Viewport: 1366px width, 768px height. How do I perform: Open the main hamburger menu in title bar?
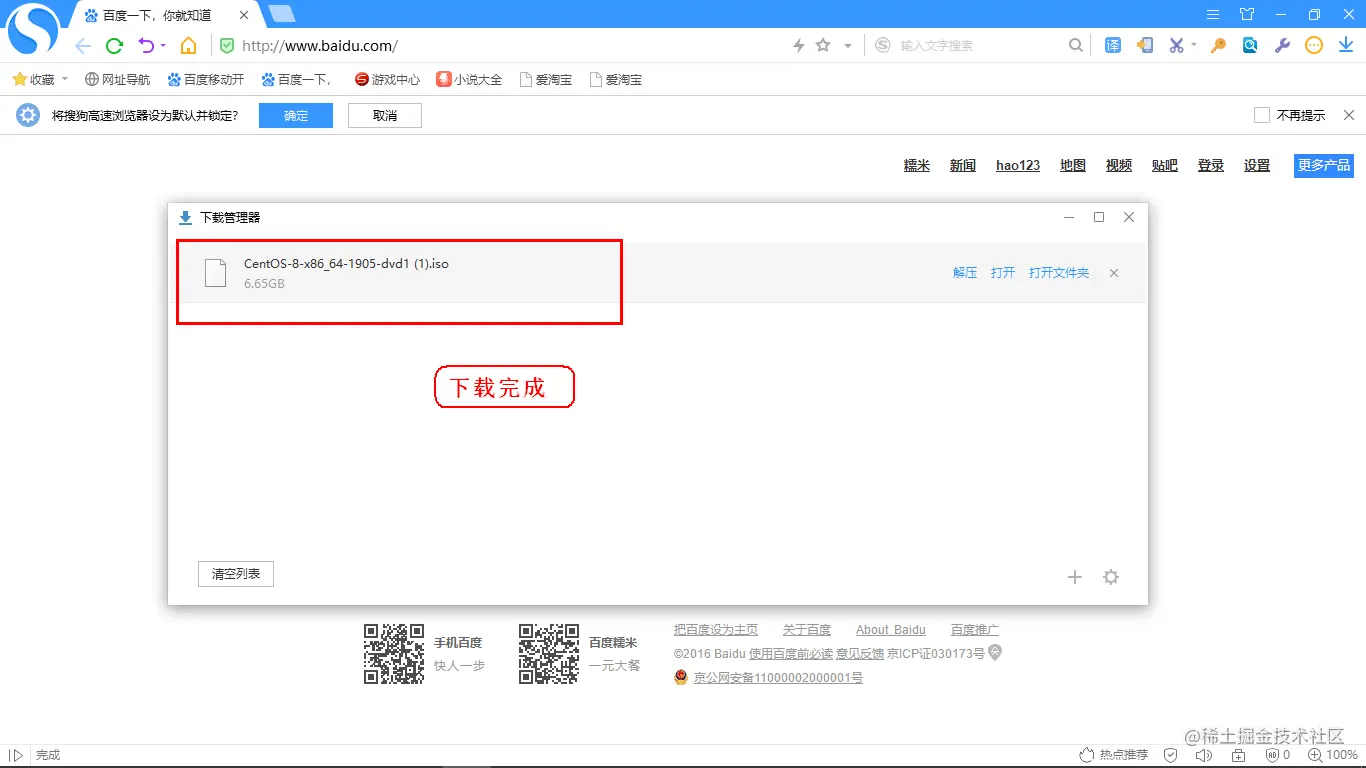click(x=1213, y=14)
